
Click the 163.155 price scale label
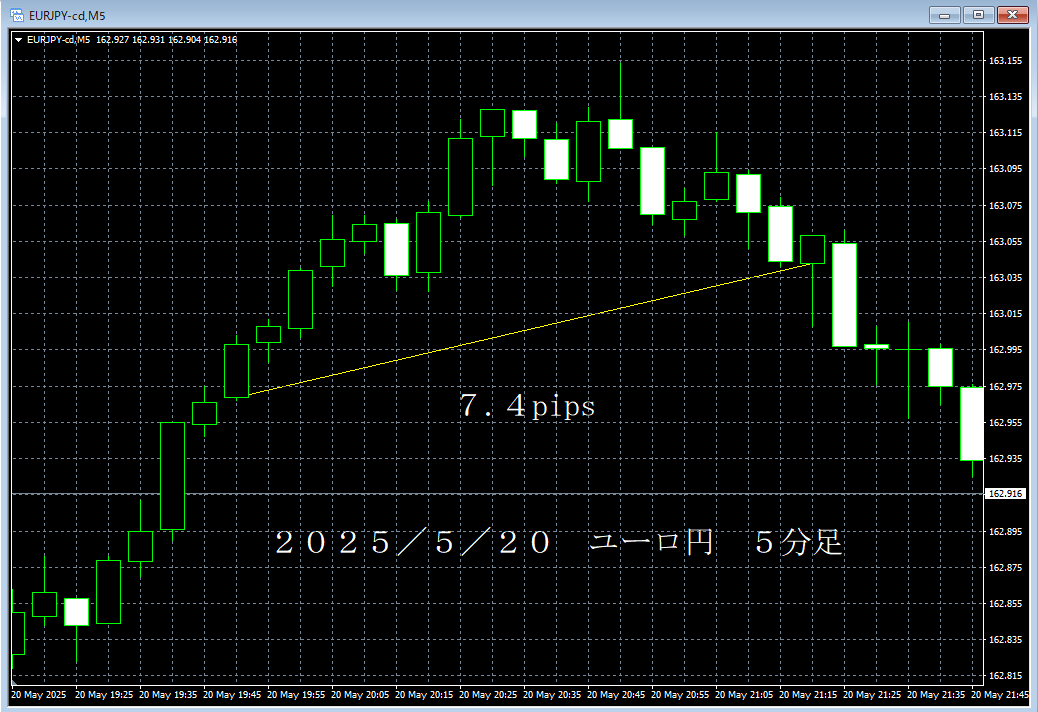click(x=1005, y=61)
